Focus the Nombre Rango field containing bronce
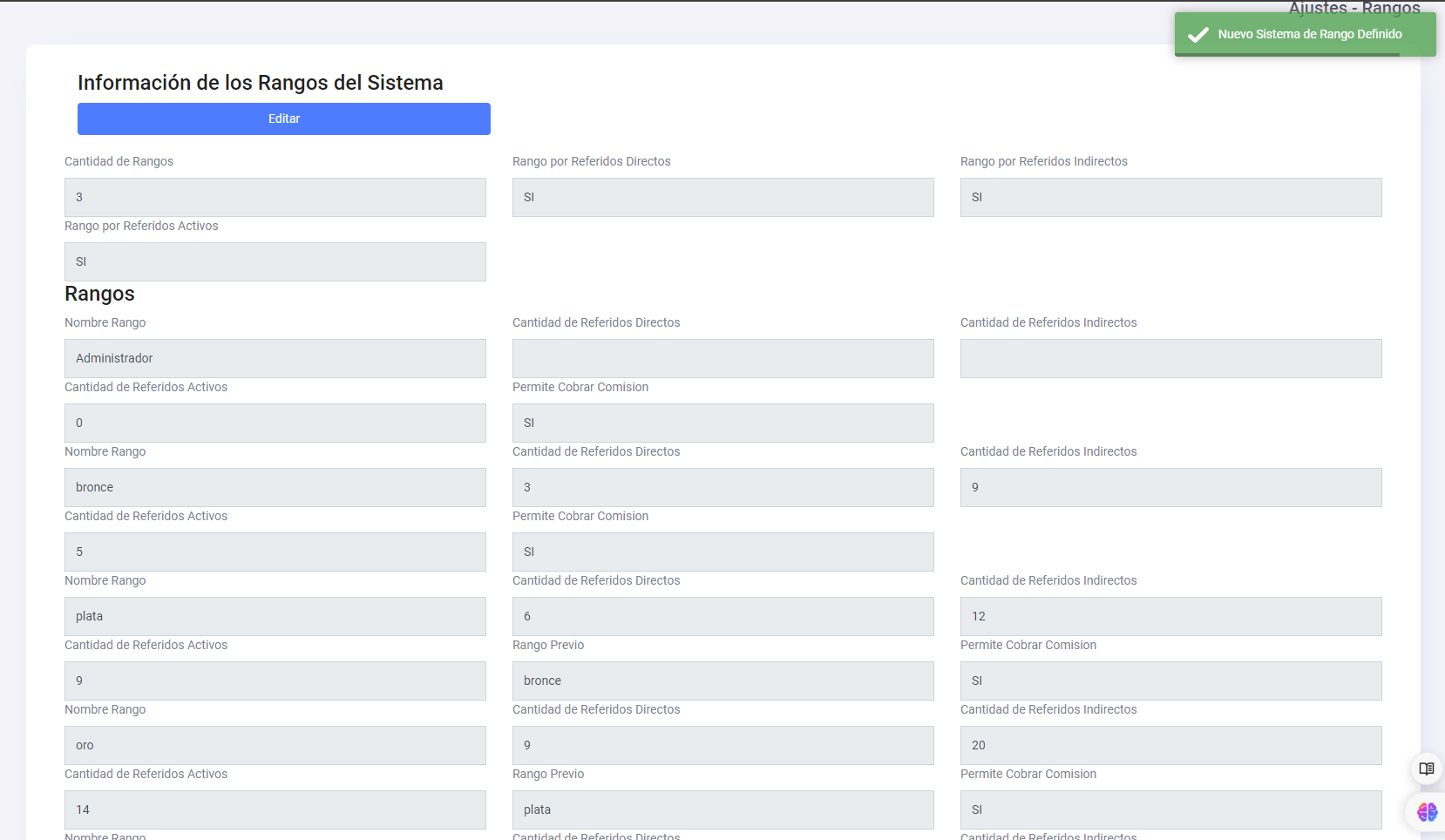The height and width of the screenshot is (840, 1445). tap(275, 488)
